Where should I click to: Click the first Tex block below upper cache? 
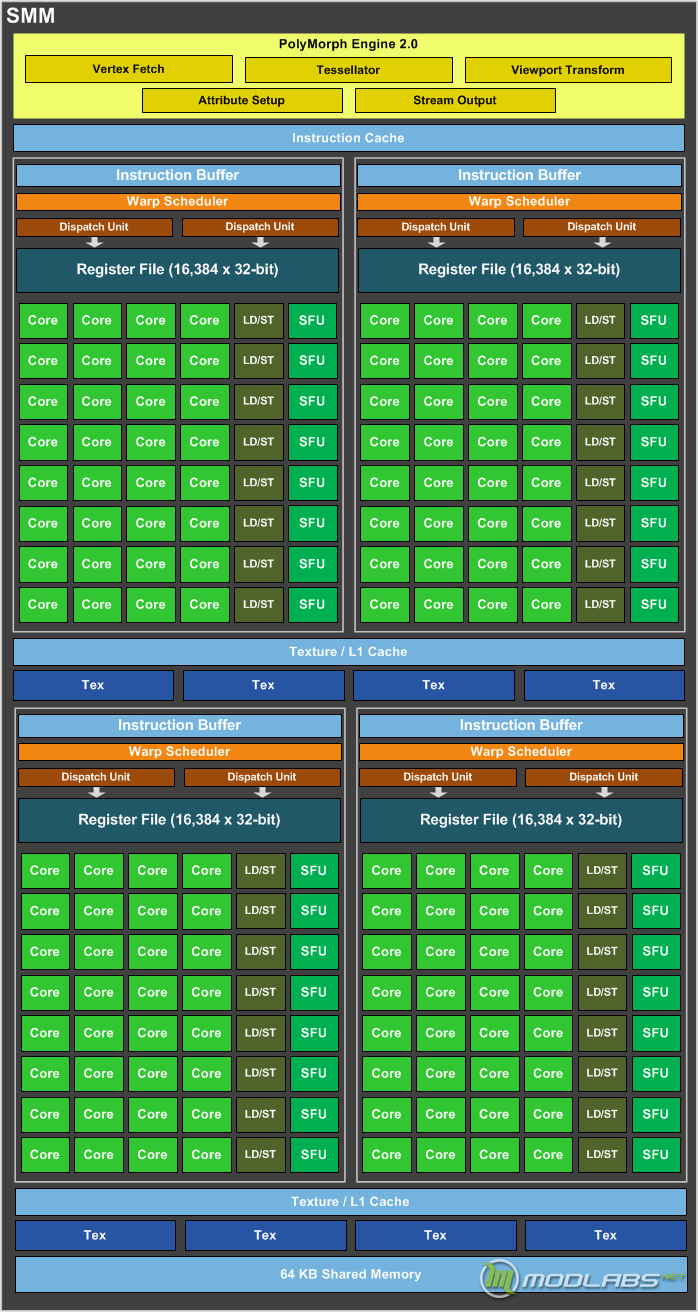click(93, 685)
